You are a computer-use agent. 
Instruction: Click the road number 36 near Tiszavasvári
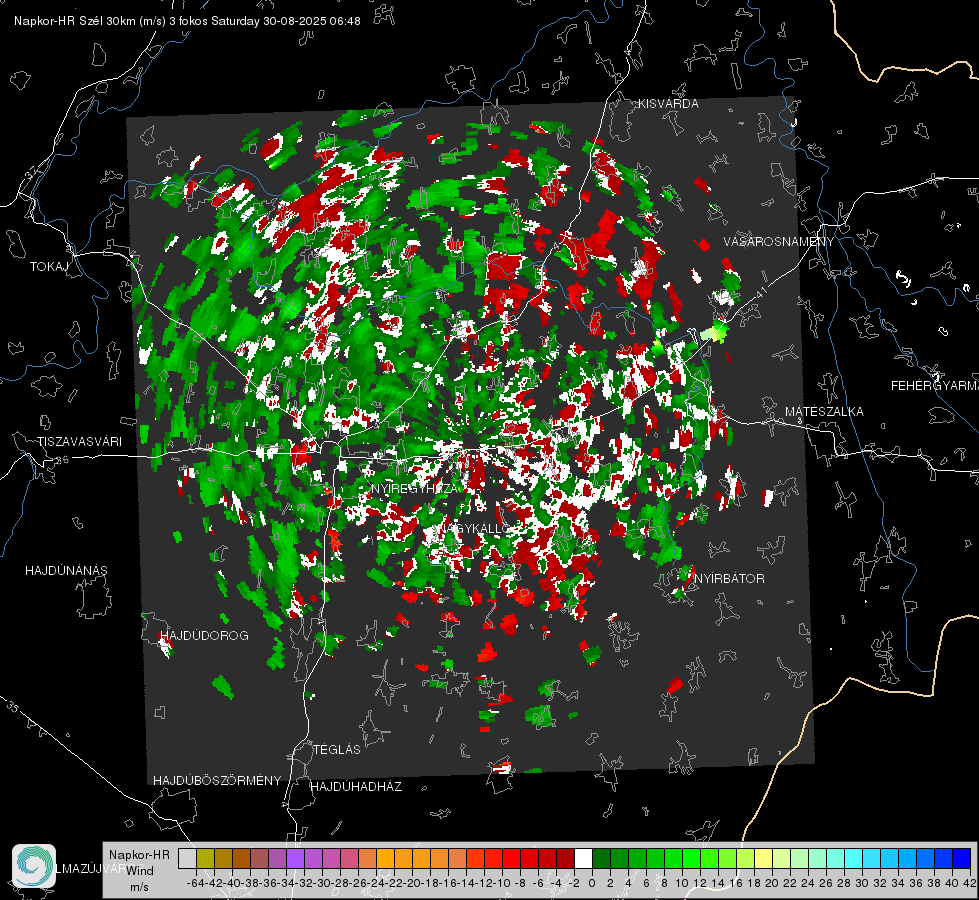[x=62, y=460]
